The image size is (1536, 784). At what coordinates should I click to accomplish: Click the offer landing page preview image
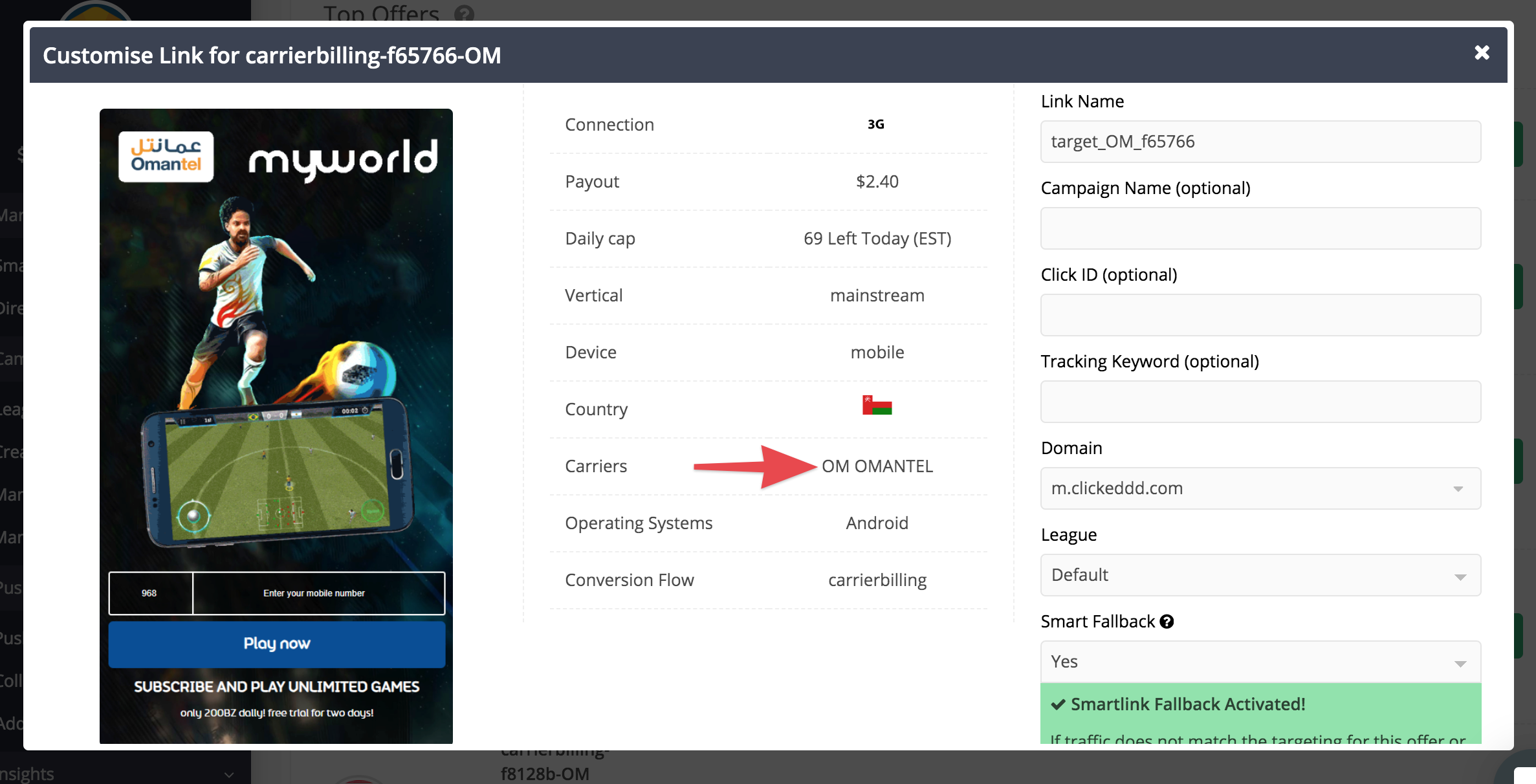point(276,426)
